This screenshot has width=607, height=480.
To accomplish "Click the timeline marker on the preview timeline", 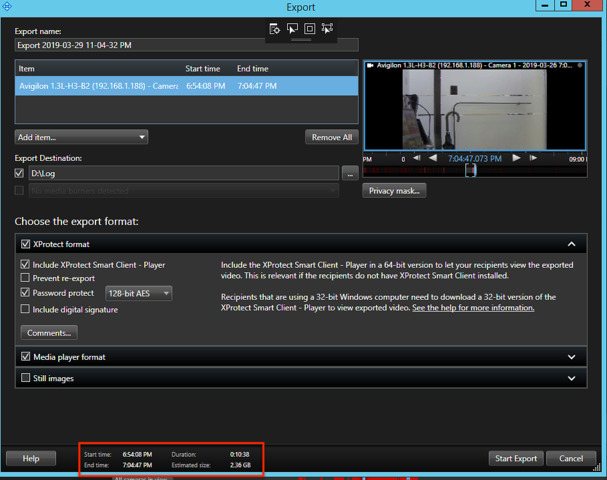I will click(x=471, y=171).
